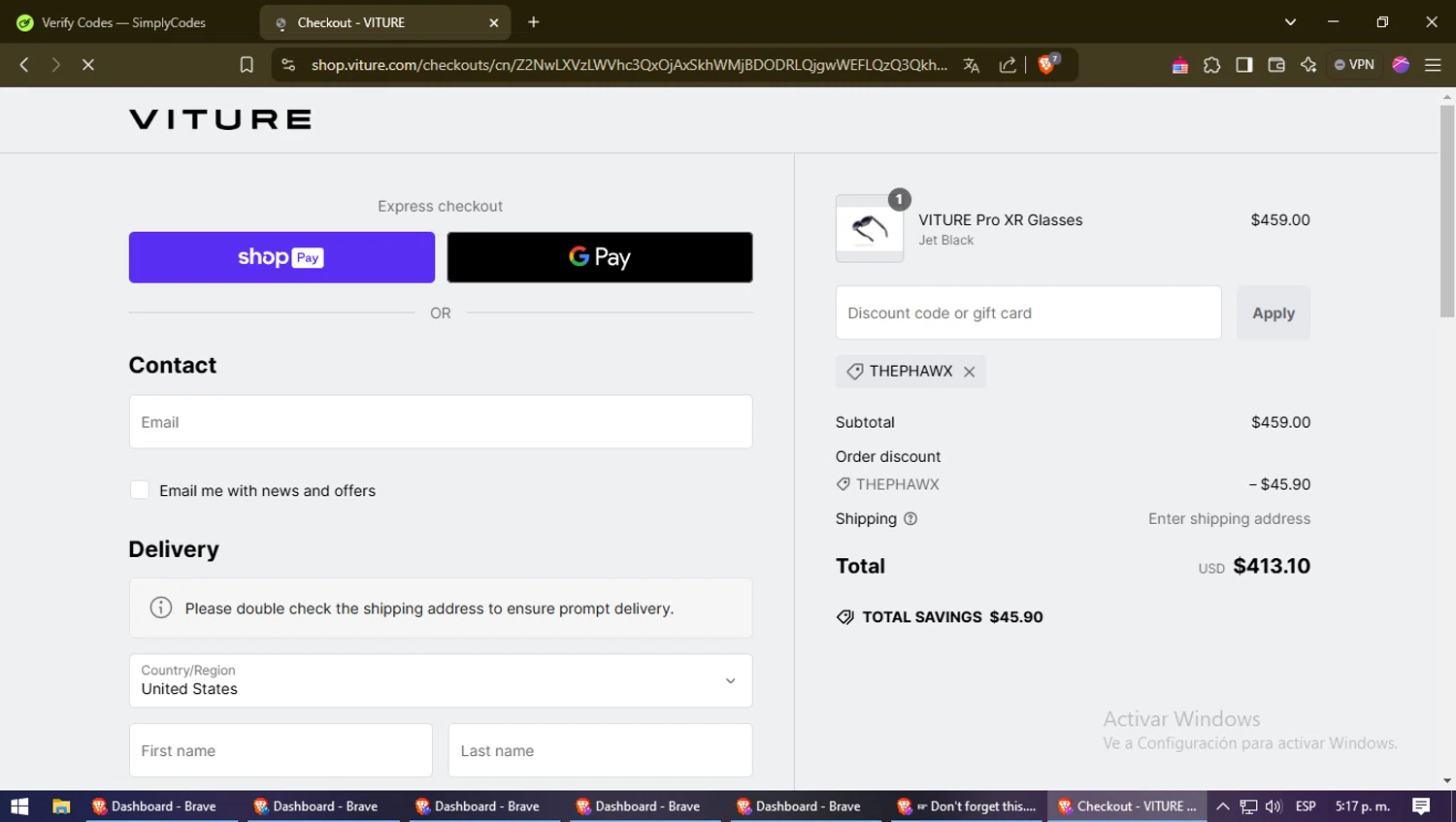The width and height of the screenshot is (1456, 822).
Task: Open a new browser tab
Action: [533, 22]
